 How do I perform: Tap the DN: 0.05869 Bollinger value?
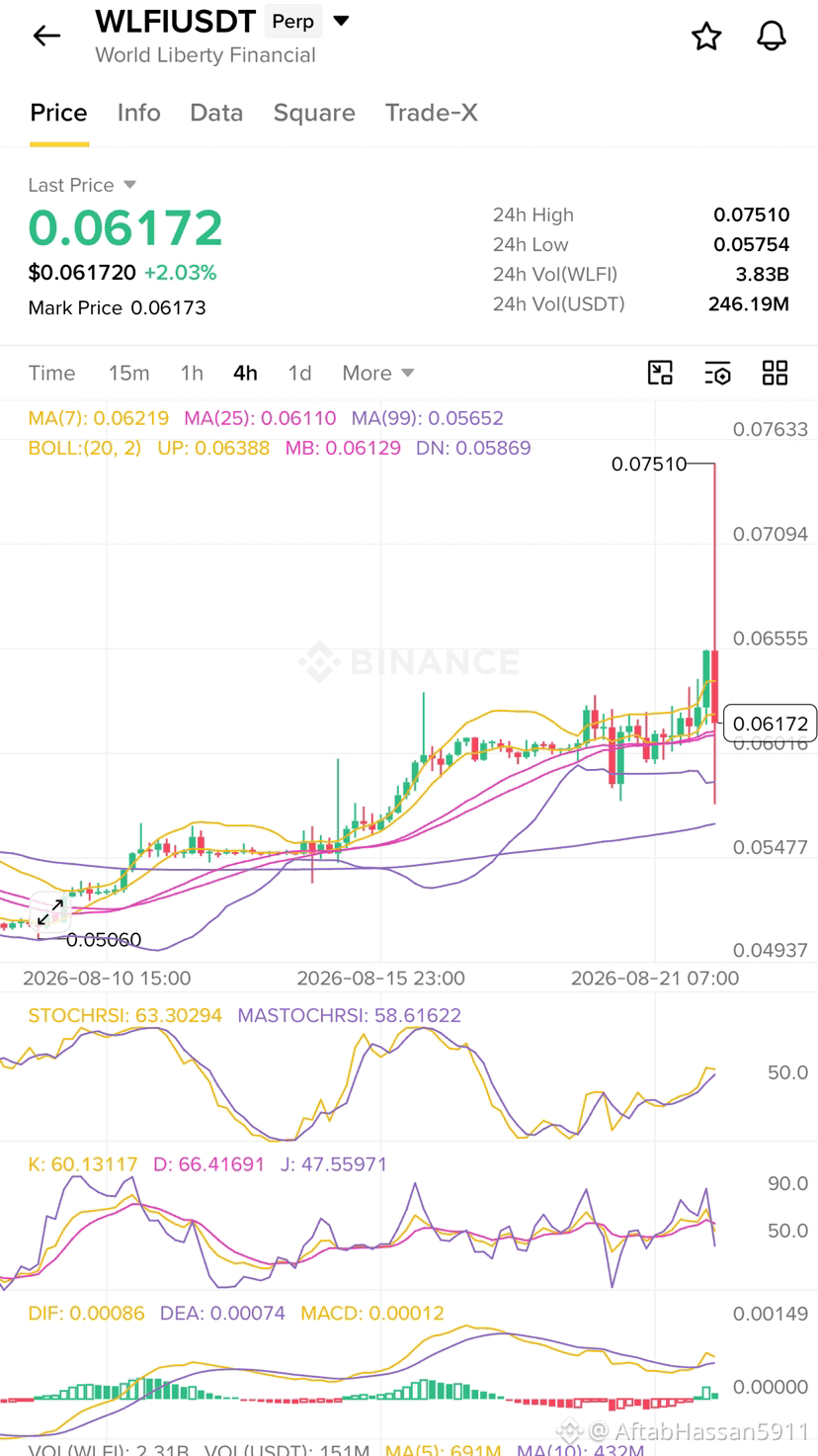click(473, 448)
